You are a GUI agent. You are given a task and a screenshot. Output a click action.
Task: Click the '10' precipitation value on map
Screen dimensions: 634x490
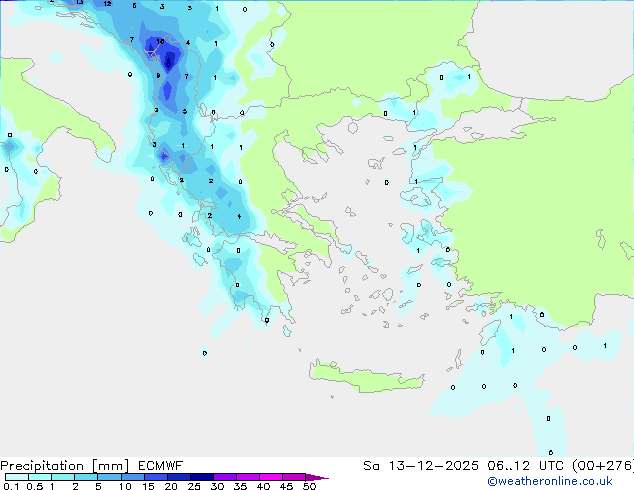click(160, 41)
